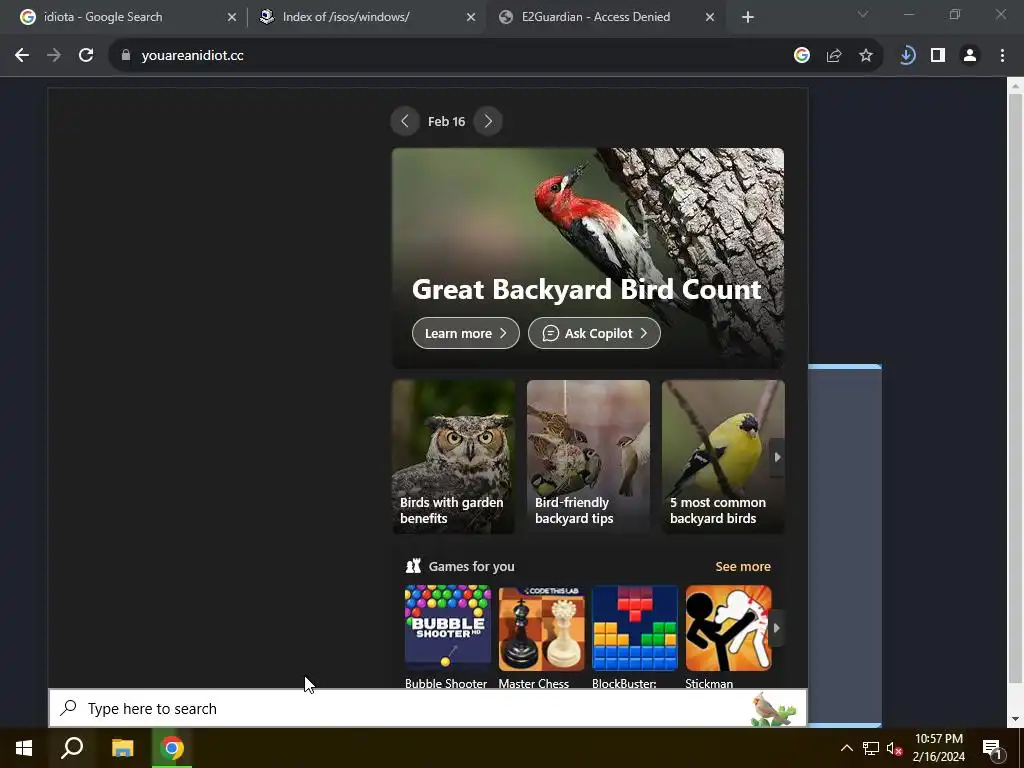
Task: Open File Explorer from taskbar
Action: click(x=122, y=748)
